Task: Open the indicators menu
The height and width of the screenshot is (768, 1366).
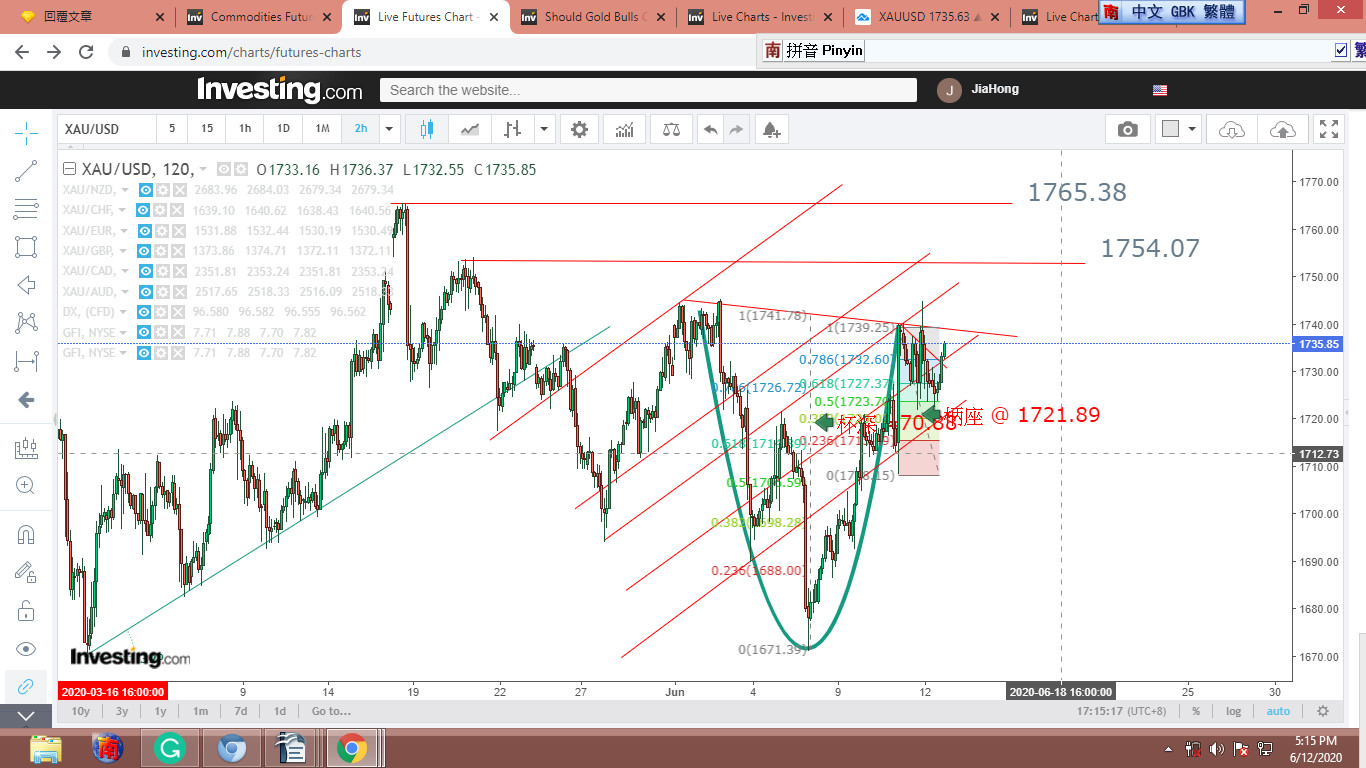Action: click(625, 129)
